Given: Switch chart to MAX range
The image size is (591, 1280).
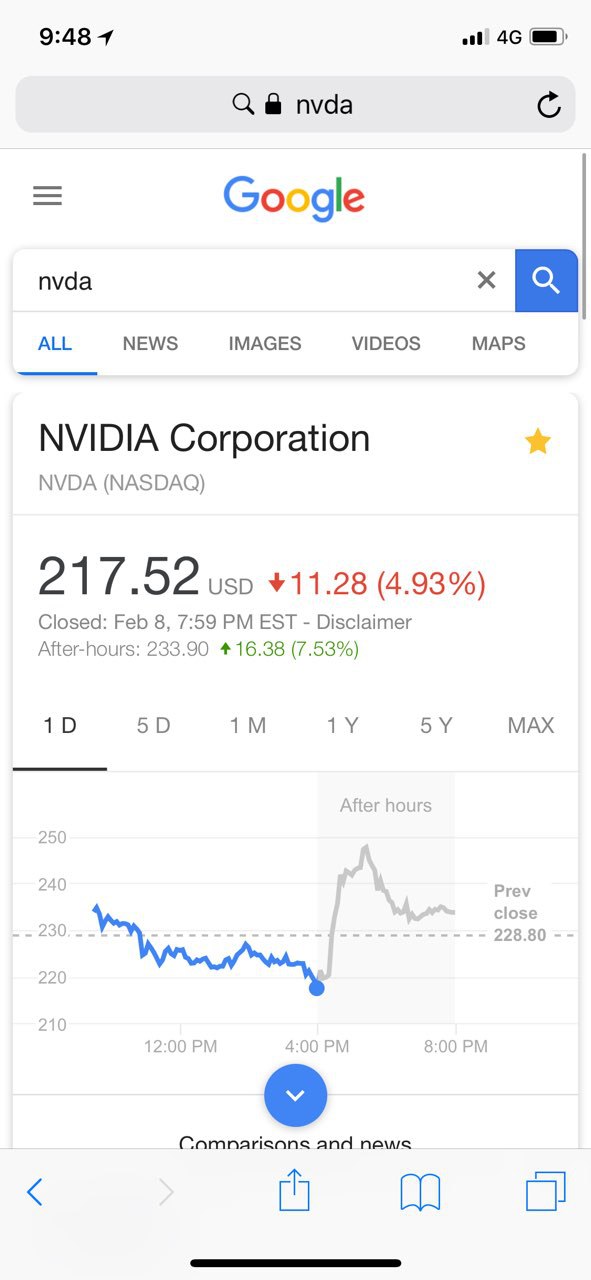Looking at the screenshot, I should point(530,726).
